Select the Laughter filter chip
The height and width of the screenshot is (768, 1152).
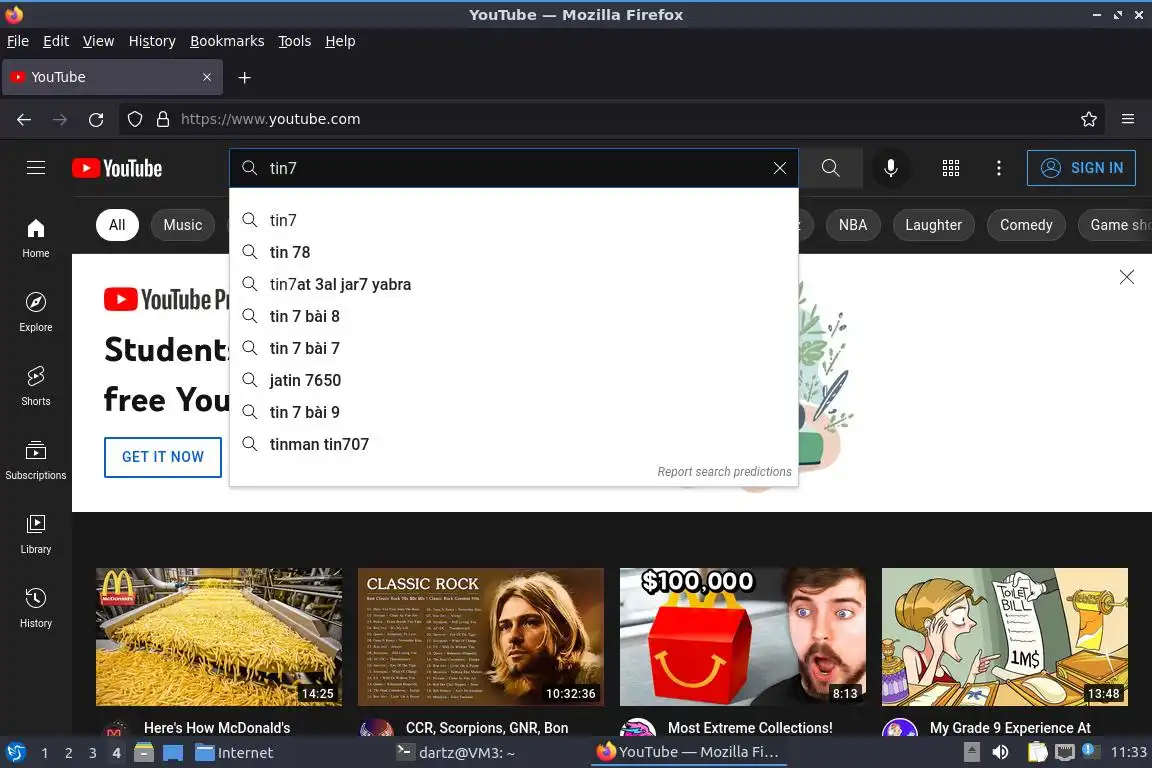tap(933, 225)
